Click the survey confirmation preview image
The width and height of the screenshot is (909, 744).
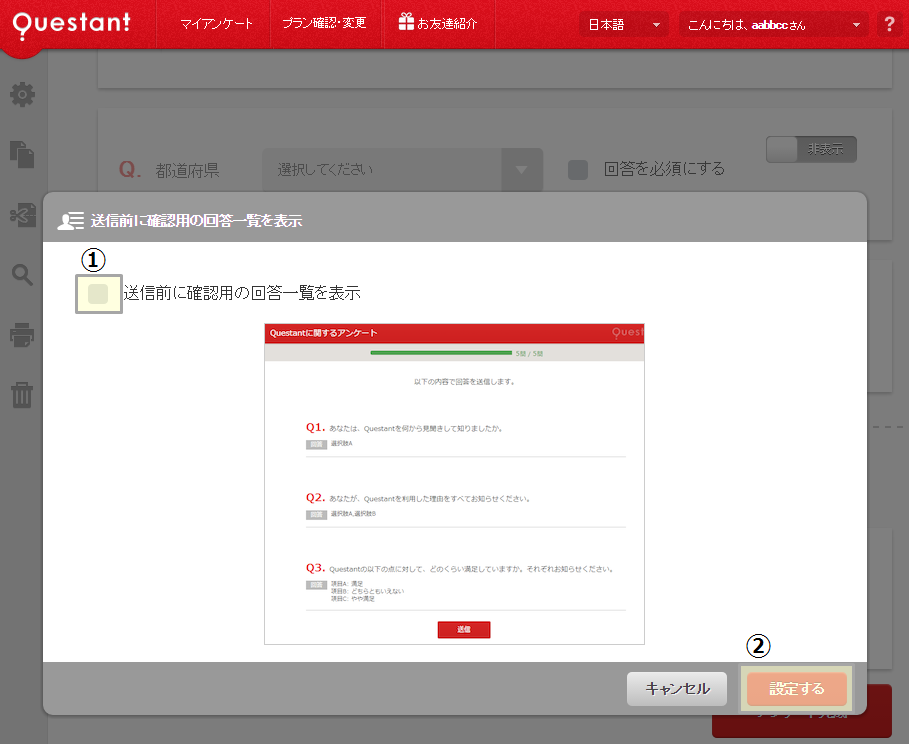click(454, 484)
